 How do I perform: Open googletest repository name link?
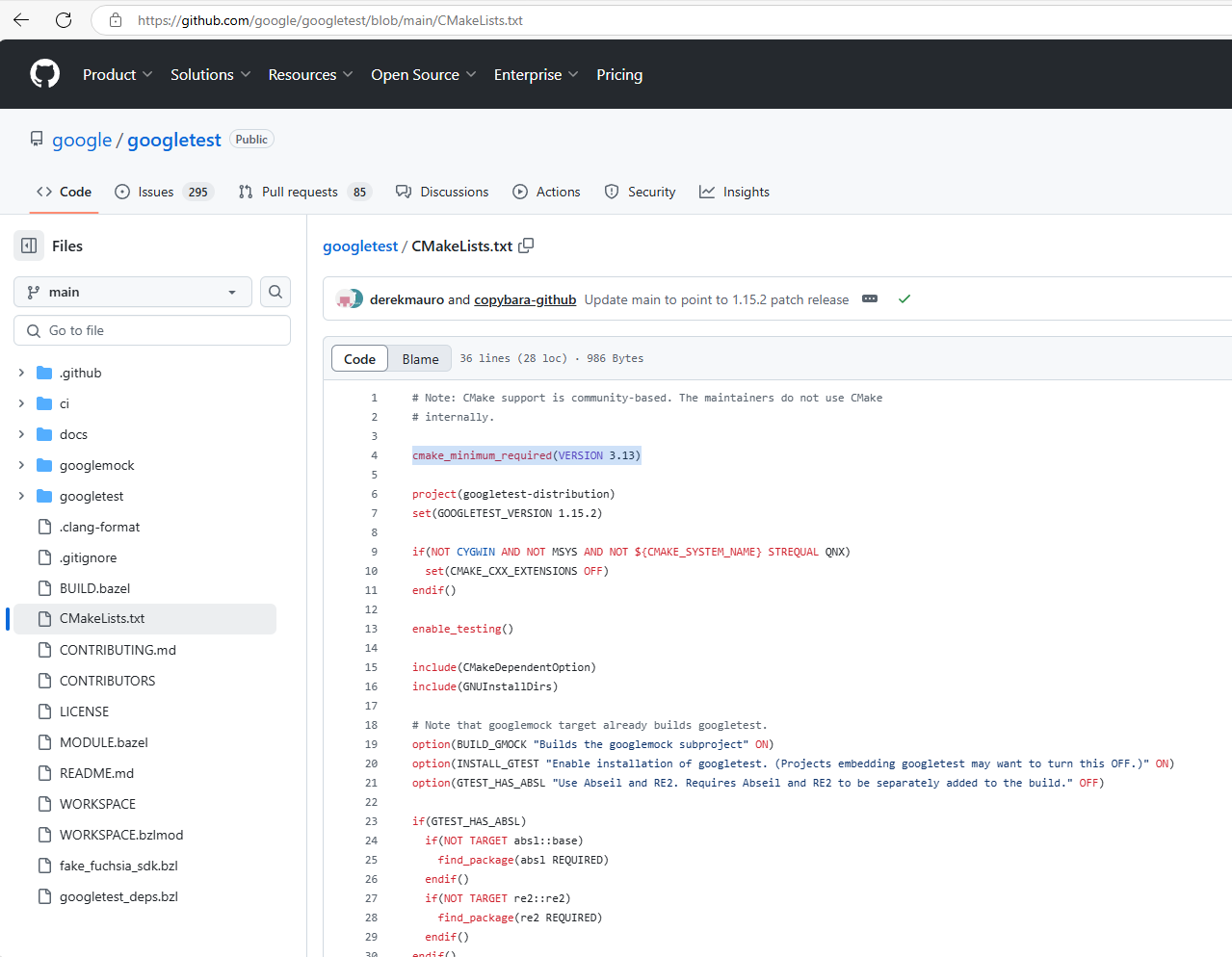pyautogui.click(x=174, y=140)
